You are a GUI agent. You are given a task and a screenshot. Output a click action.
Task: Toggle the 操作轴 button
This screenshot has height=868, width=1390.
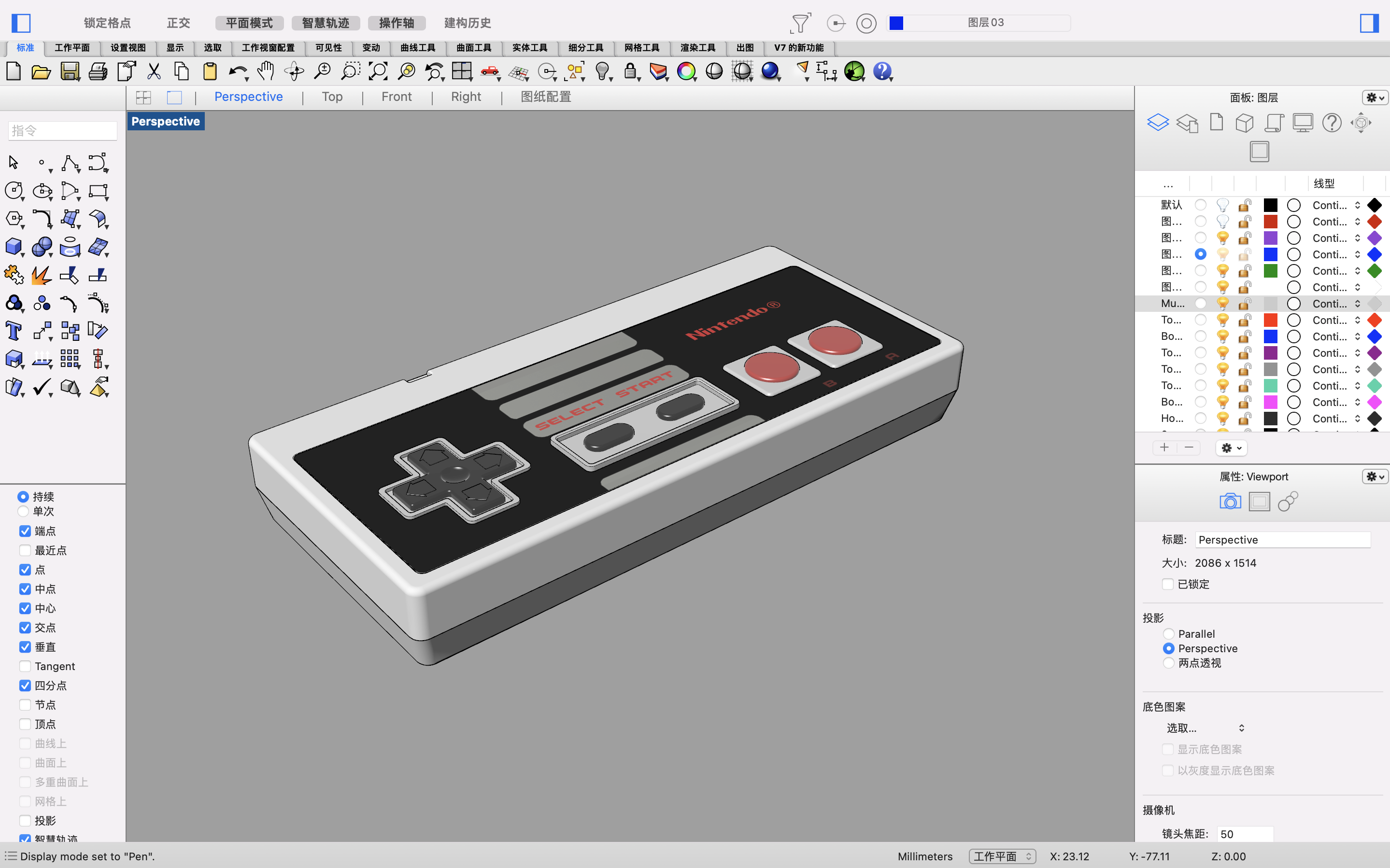397,23
